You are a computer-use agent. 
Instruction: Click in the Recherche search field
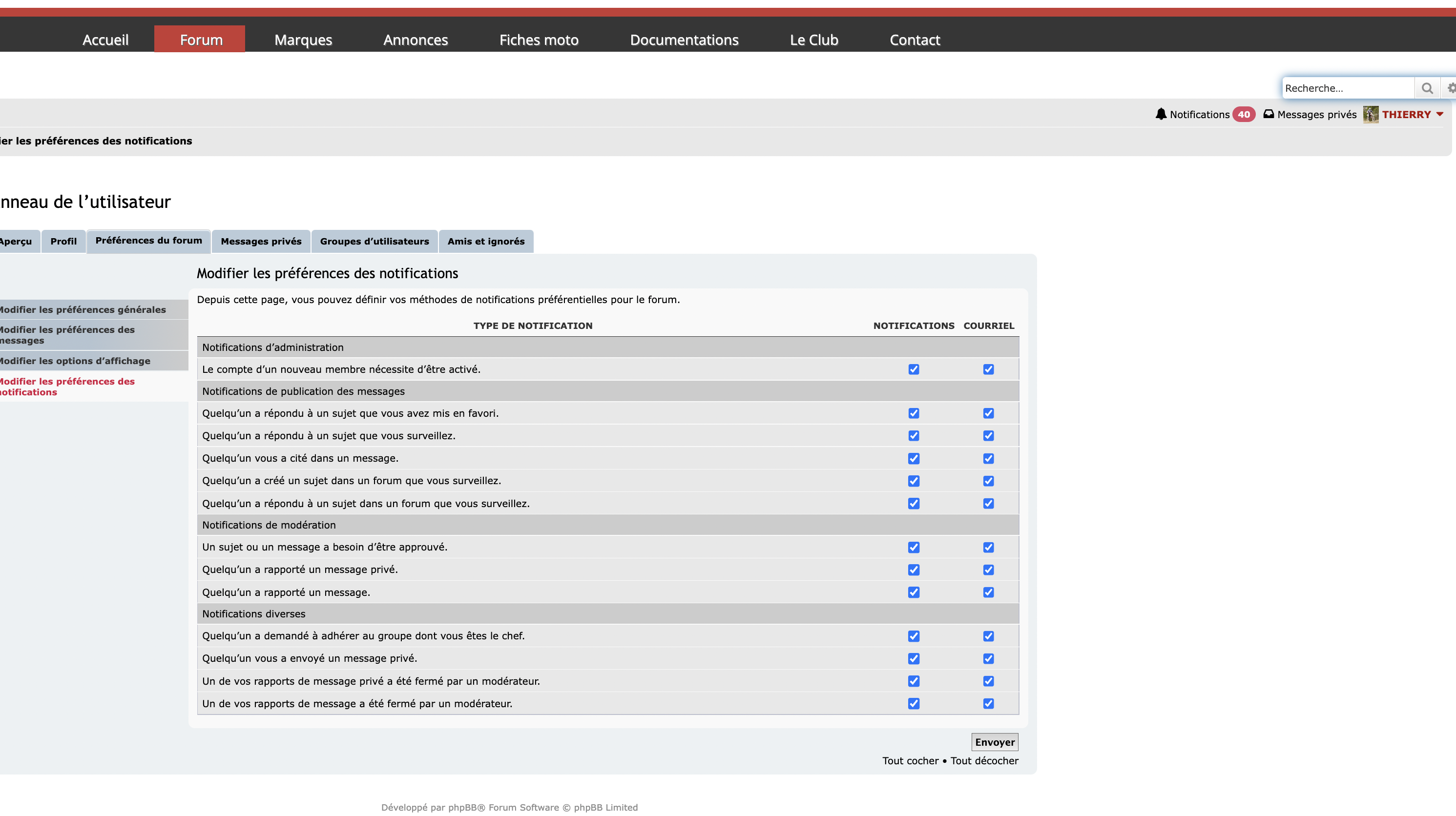point(1348,88)
